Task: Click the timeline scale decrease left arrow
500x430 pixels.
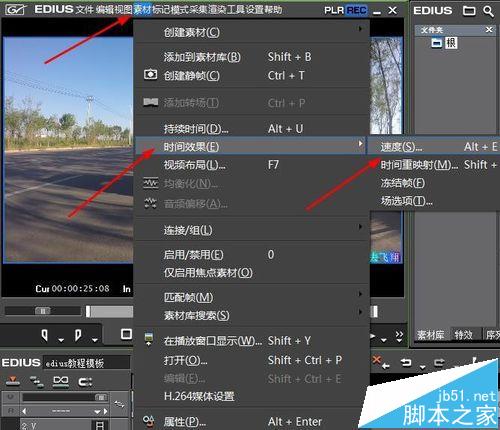Action: (x=24, y=411)
